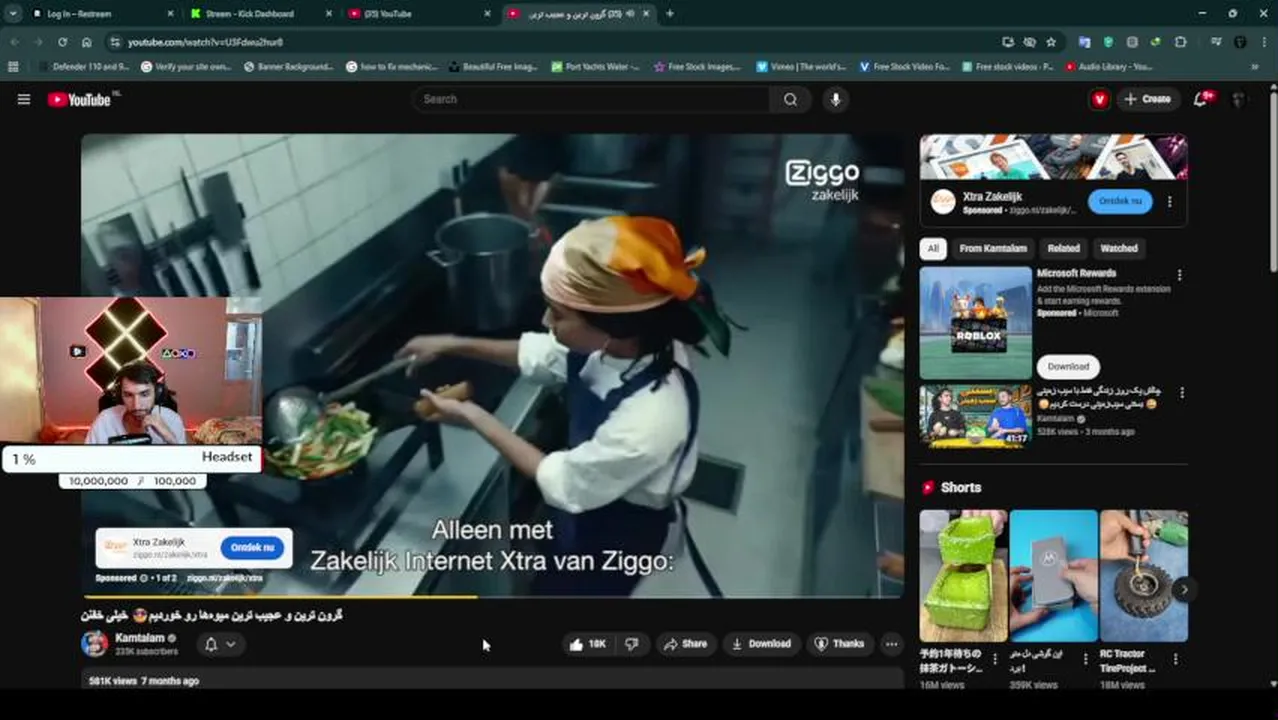Open options for RC Tractor short
Image resolution: width=1278 pixels, height=720 pixels.
point(1175,659)
